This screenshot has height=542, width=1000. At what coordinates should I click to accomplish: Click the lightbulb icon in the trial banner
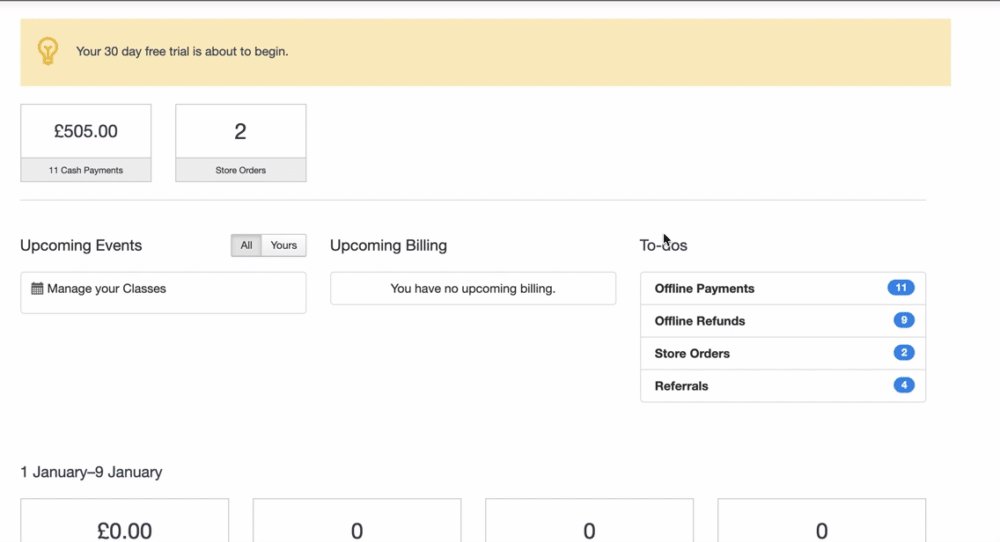(48, 51)
